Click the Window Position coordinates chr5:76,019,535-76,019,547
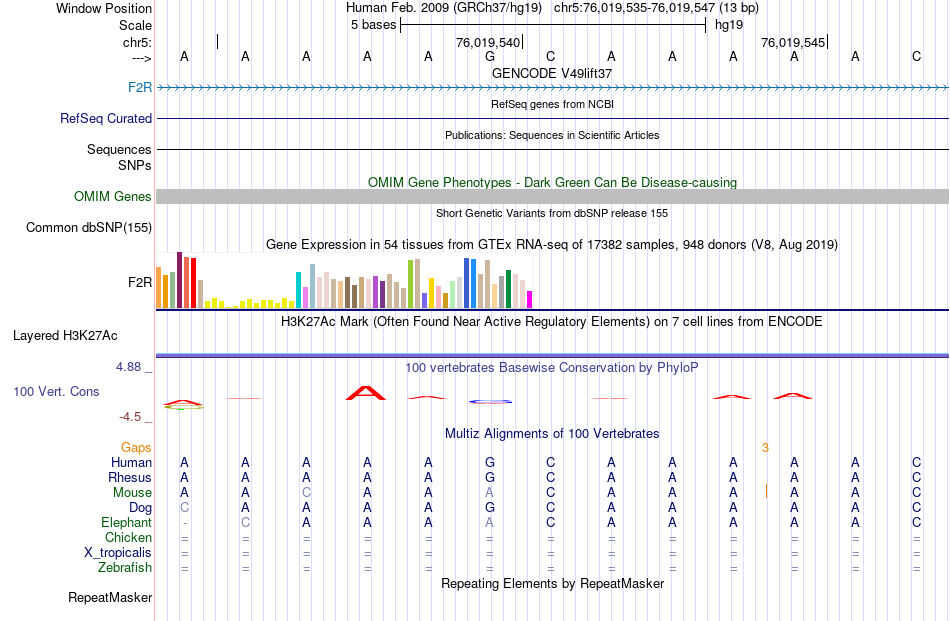Viewport: 950px width, 621px height. (634, 8)
